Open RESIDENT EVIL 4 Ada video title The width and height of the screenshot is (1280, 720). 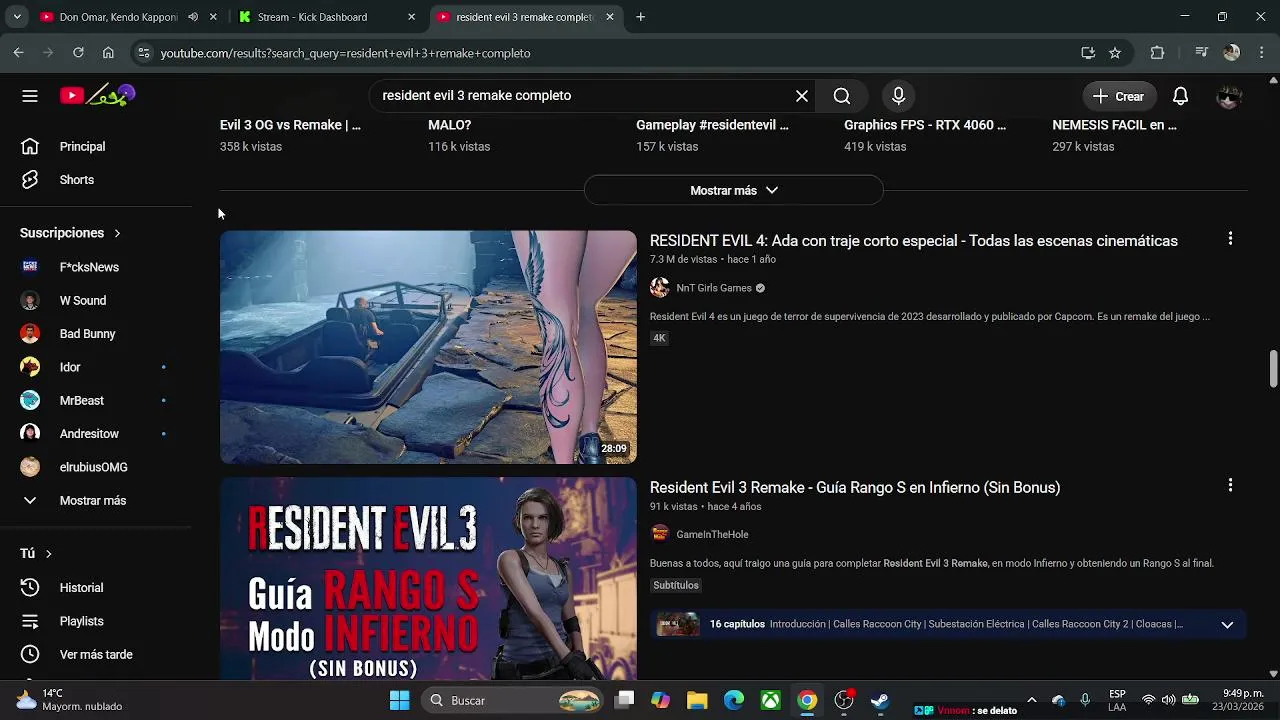(914, 241)
